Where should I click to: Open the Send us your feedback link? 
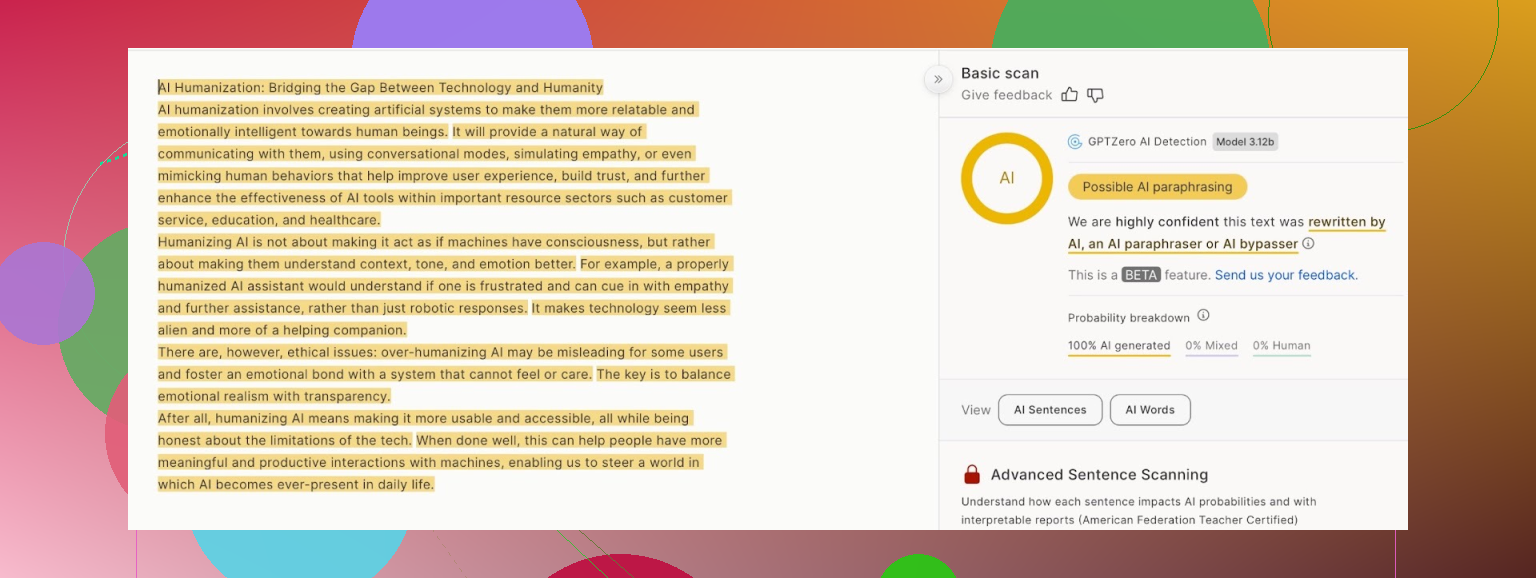click(1286, 275)
